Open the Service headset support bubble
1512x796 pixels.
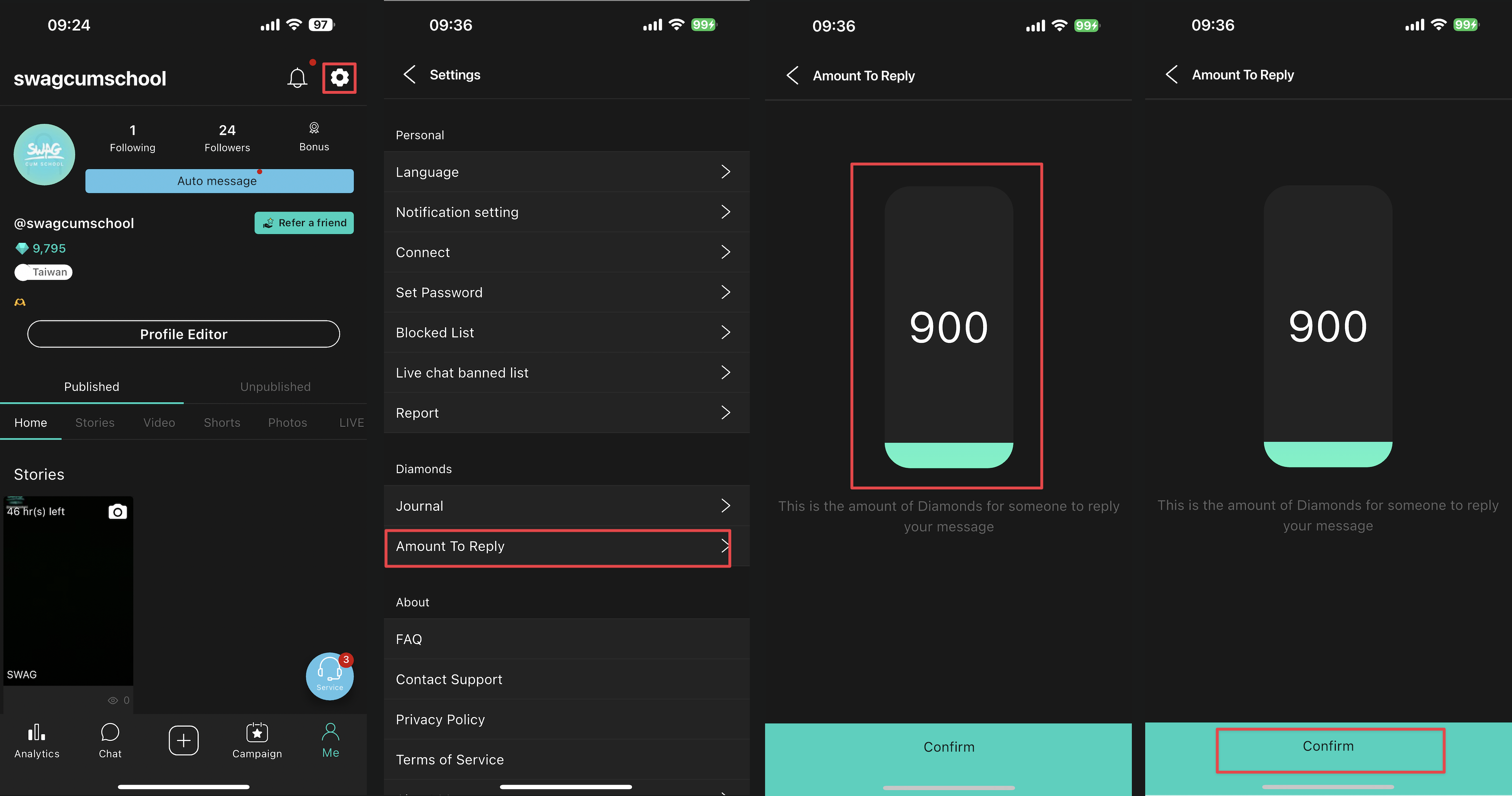[x=329, y=676]
